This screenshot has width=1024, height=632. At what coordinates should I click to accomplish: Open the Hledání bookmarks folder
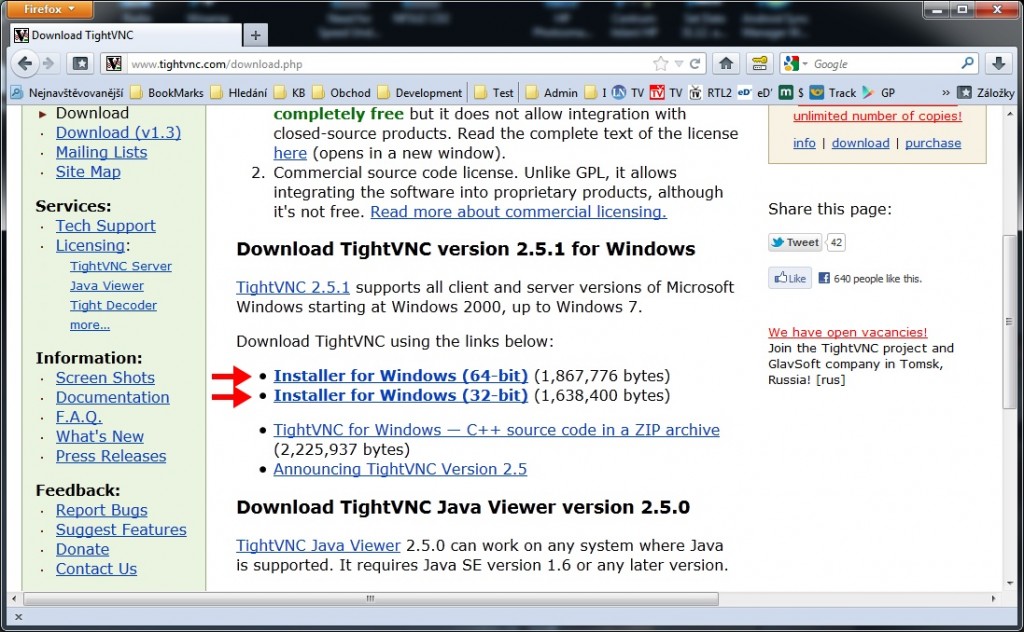(x=239, y=93)
